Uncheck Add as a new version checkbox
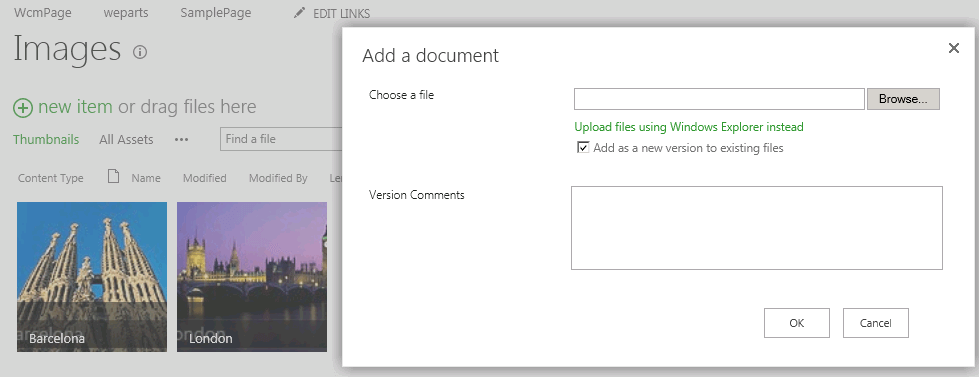979x377 pixels. click(x=583, y=148)
